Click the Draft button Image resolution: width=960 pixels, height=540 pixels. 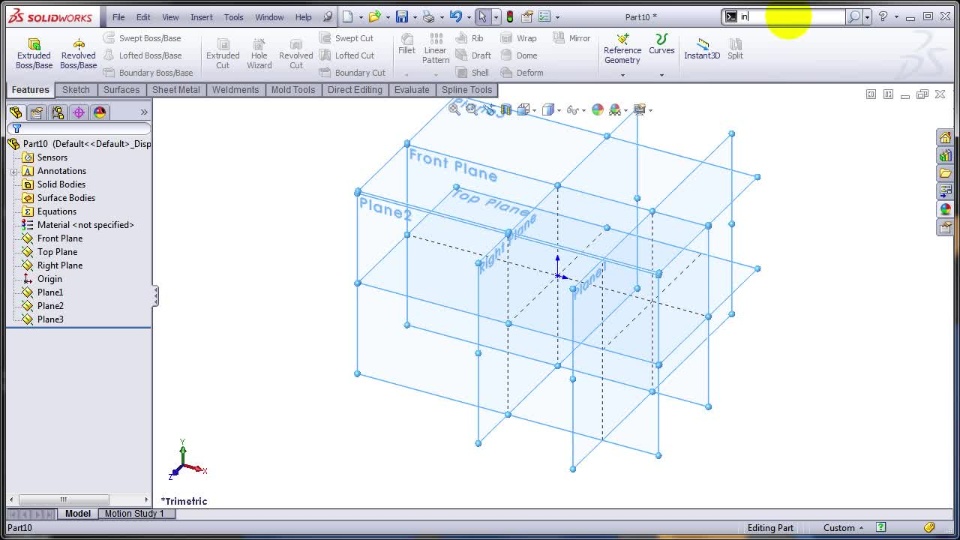(473, 55)
